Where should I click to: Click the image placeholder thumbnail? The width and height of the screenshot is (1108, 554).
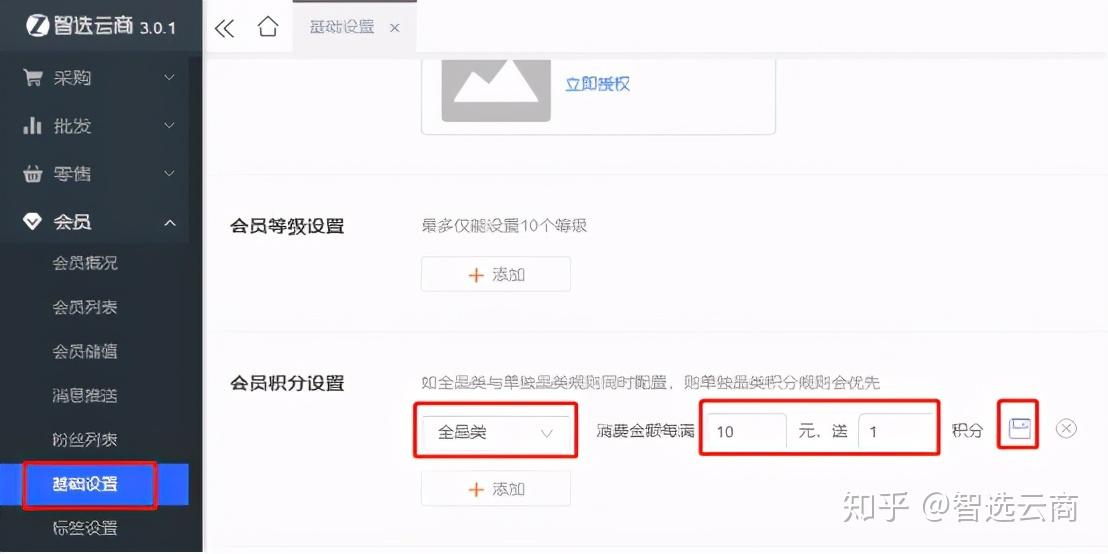coord(496,90)
